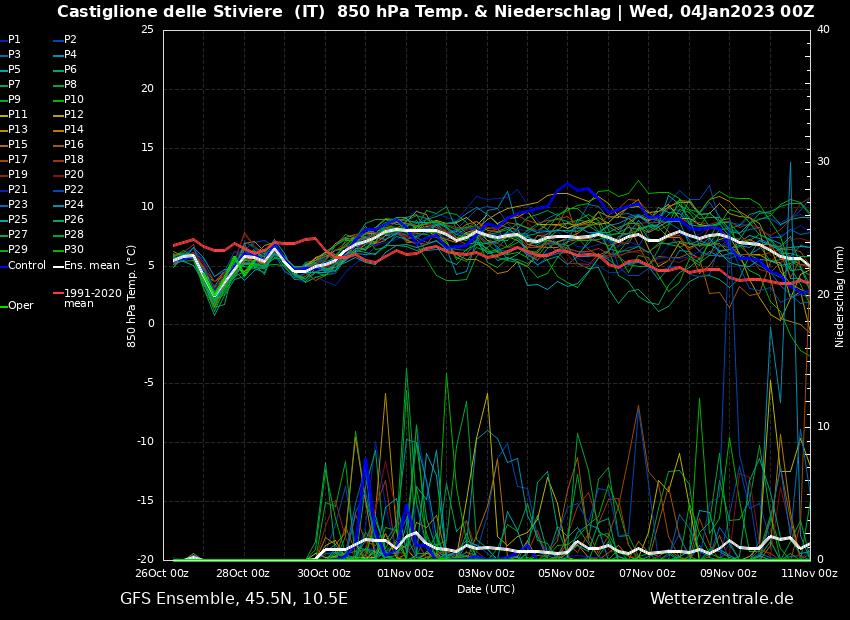Image resolution: width=850 pixels, height=620 pixels.
Task: Click the P16 legend entry
Action: point(73,145)
